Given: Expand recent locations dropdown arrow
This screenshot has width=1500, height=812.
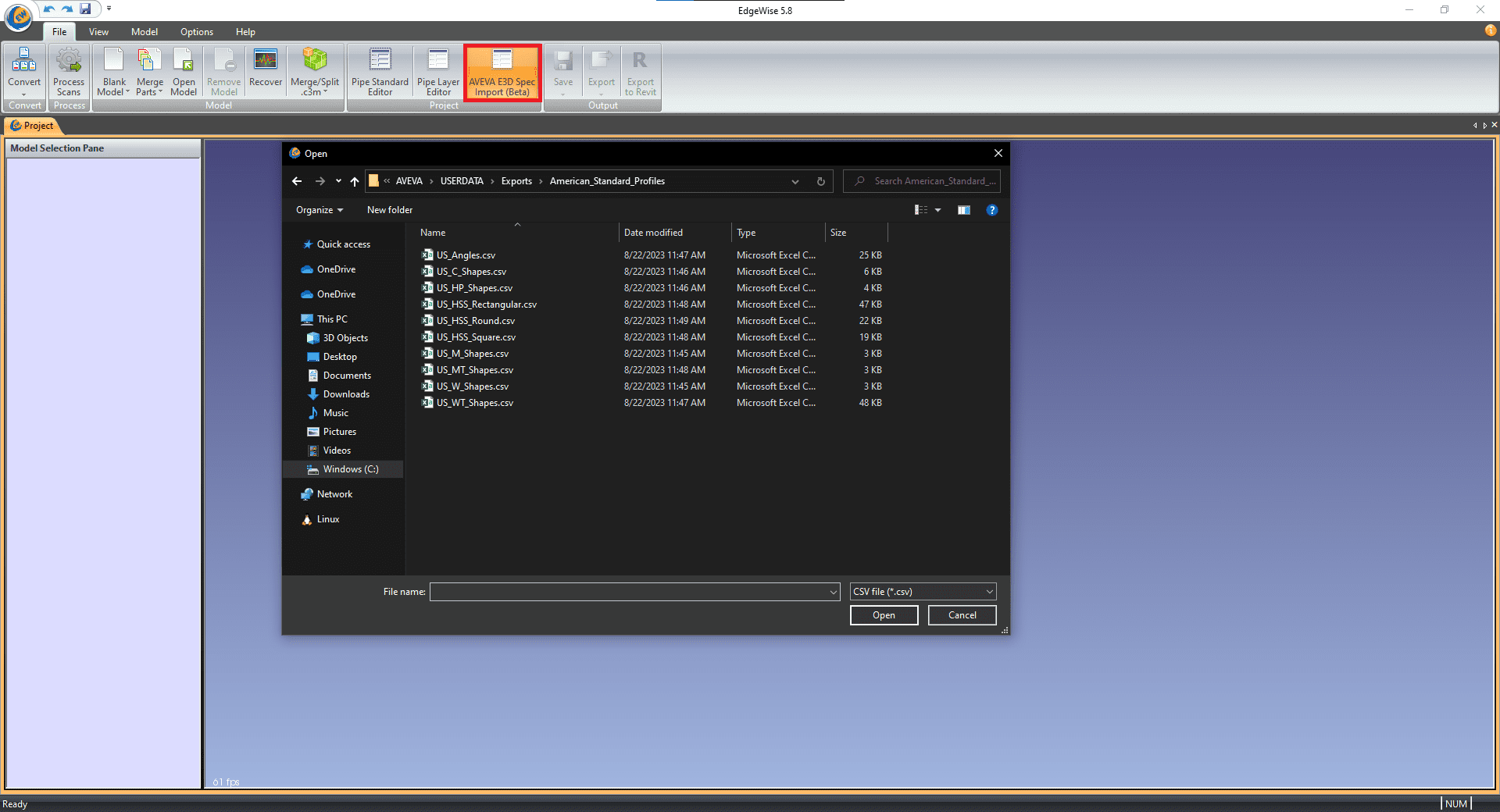Looking at the screenshot, I should [x=338, y=181].
